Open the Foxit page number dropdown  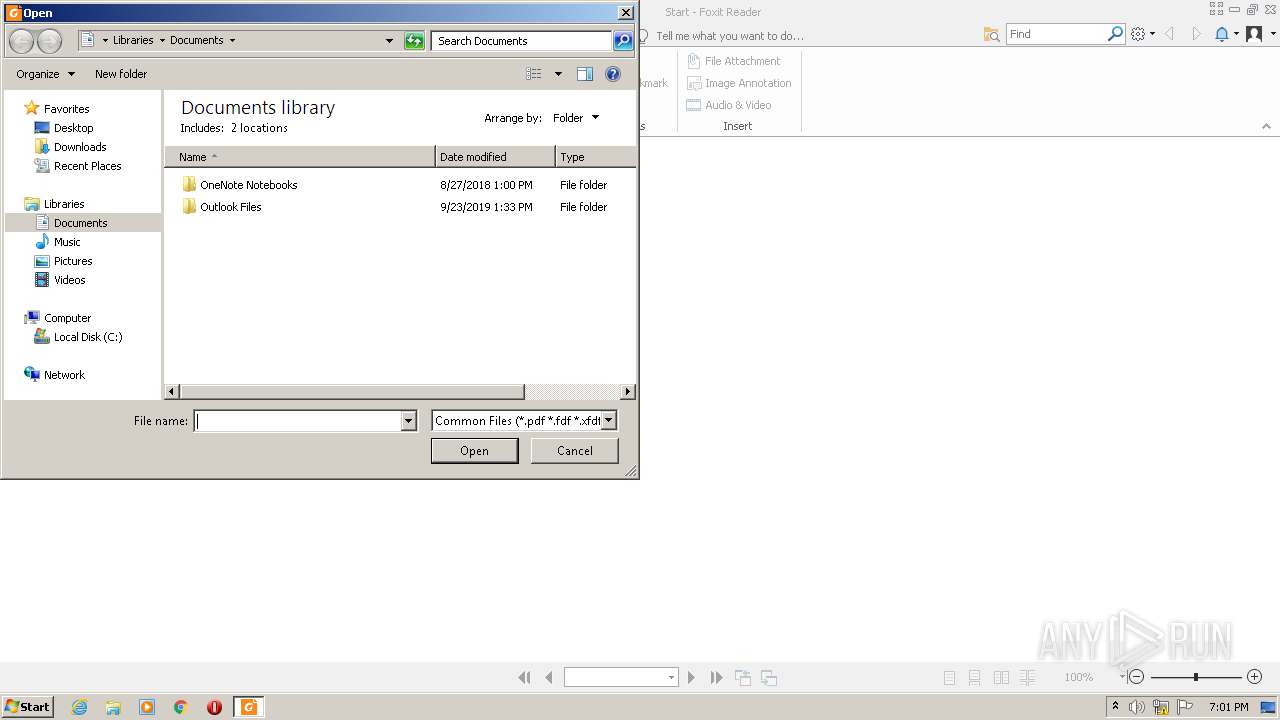(x=671, y=678)
